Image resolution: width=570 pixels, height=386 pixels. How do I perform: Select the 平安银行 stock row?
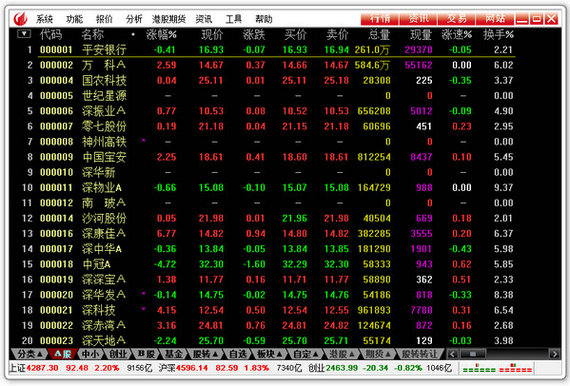[276, 49]
